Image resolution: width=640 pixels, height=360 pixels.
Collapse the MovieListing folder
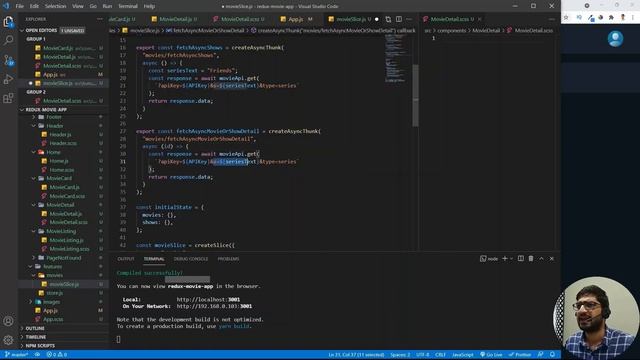(x=61, y=231)
